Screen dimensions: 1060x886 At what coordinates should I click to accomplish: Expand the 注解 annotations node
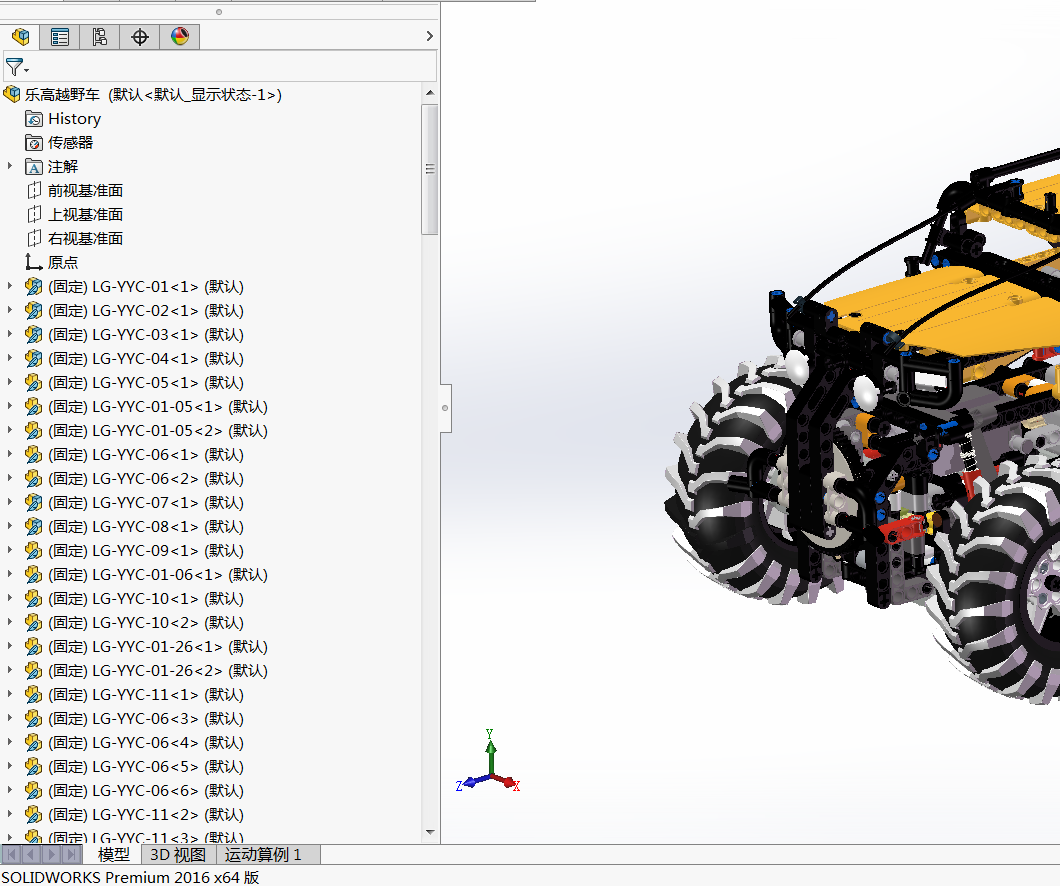pyautogui.click(x=9, y=166)
